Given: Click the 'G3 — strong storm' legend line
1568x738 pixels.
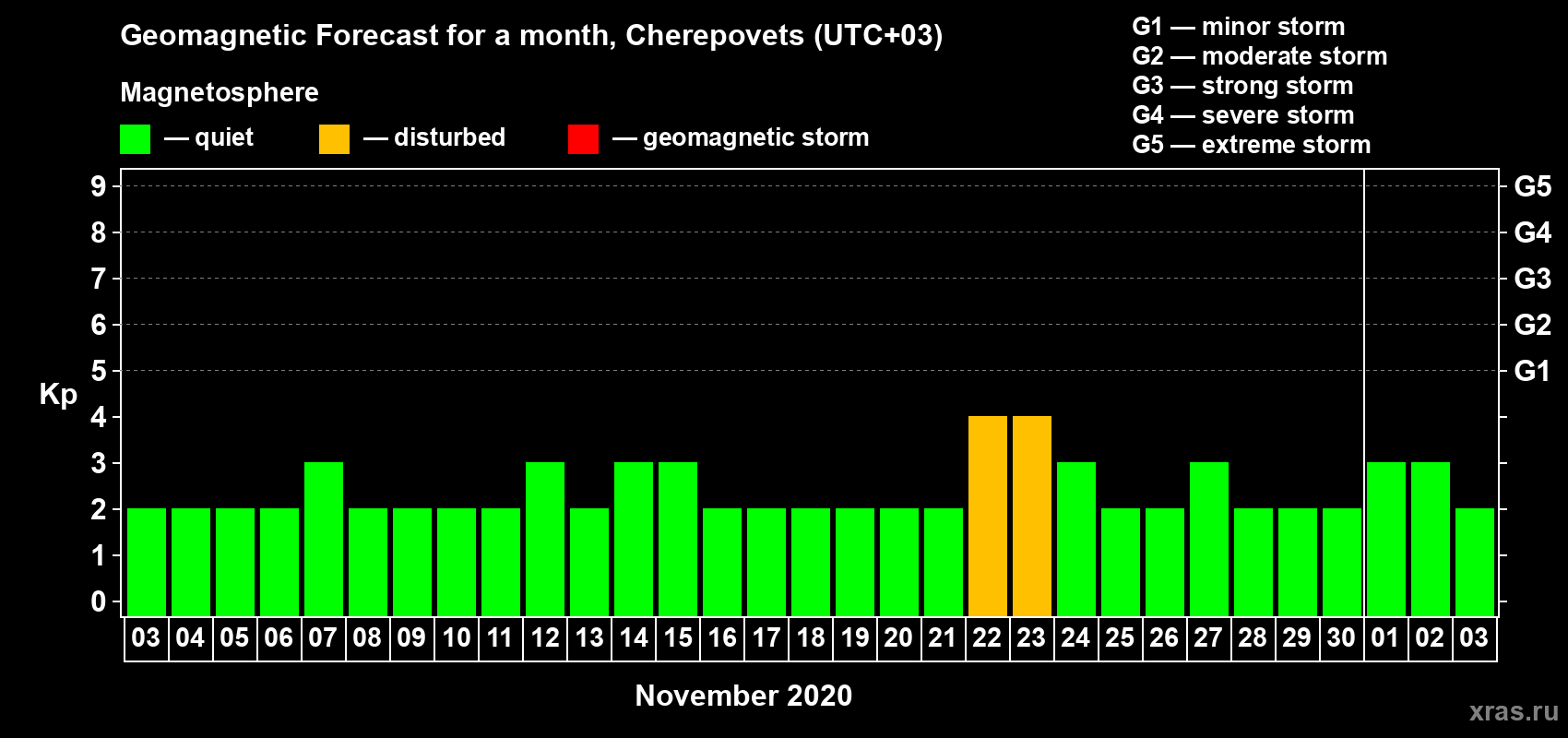Looking at the screenshot, I should tap(1243, 86).
